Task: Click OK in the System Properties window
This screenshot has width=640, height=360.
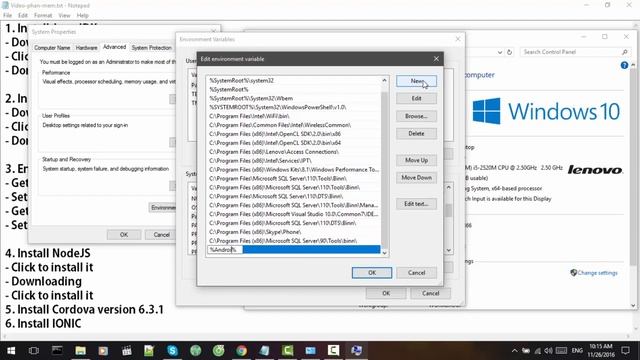Action: [124, 235]
